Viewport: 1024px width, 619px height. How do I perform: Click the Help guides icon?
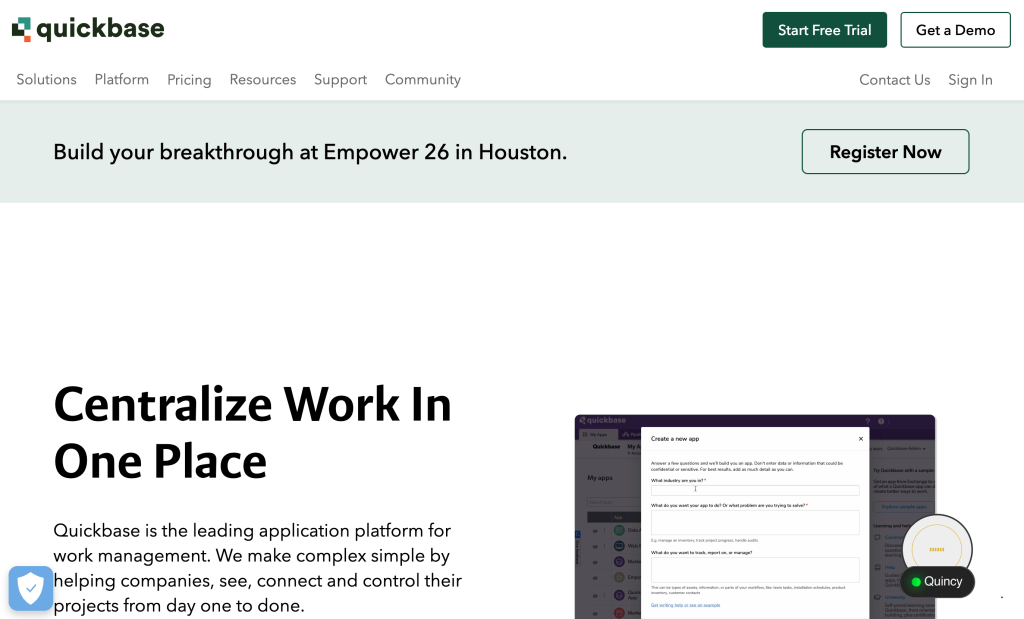[x=876, y=567]
